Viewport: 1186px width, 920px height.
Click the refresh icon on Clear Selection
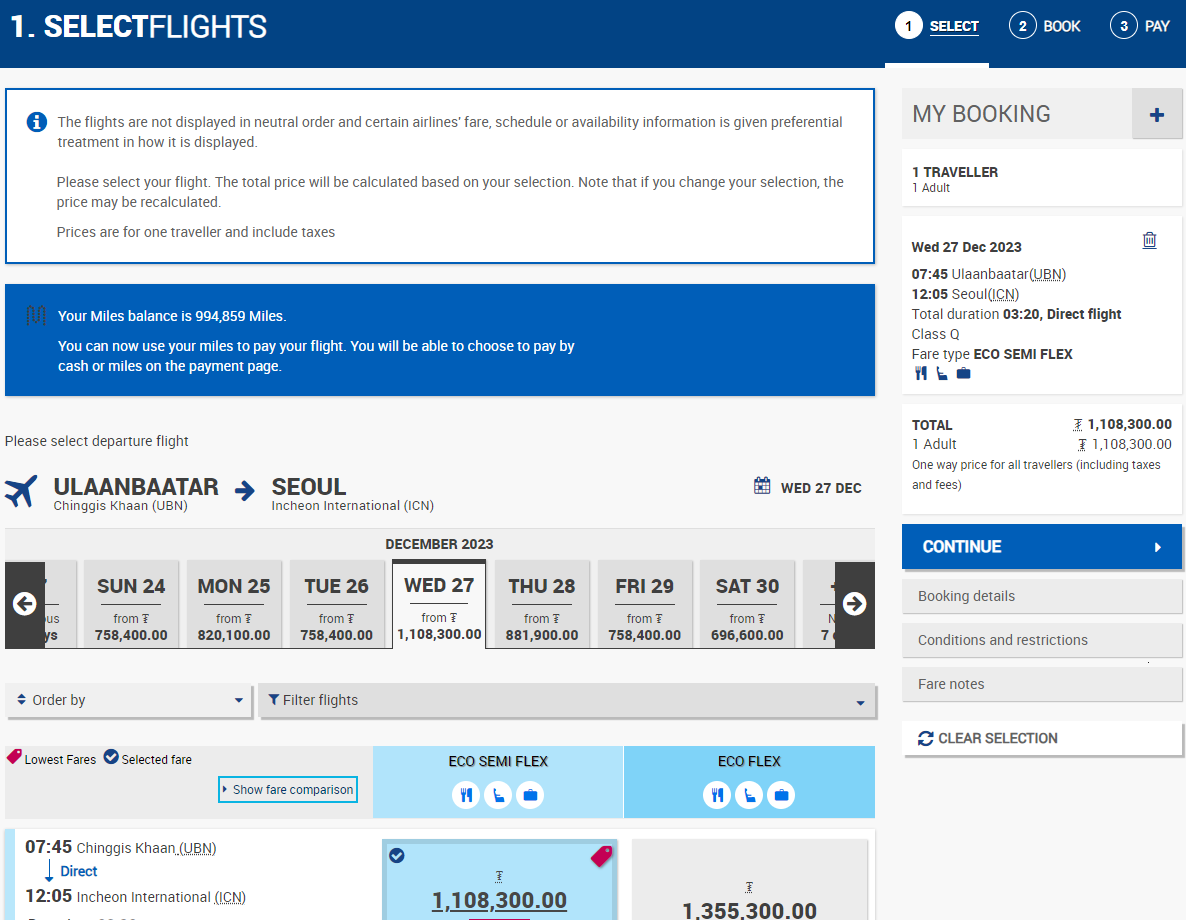coord(926,738)
